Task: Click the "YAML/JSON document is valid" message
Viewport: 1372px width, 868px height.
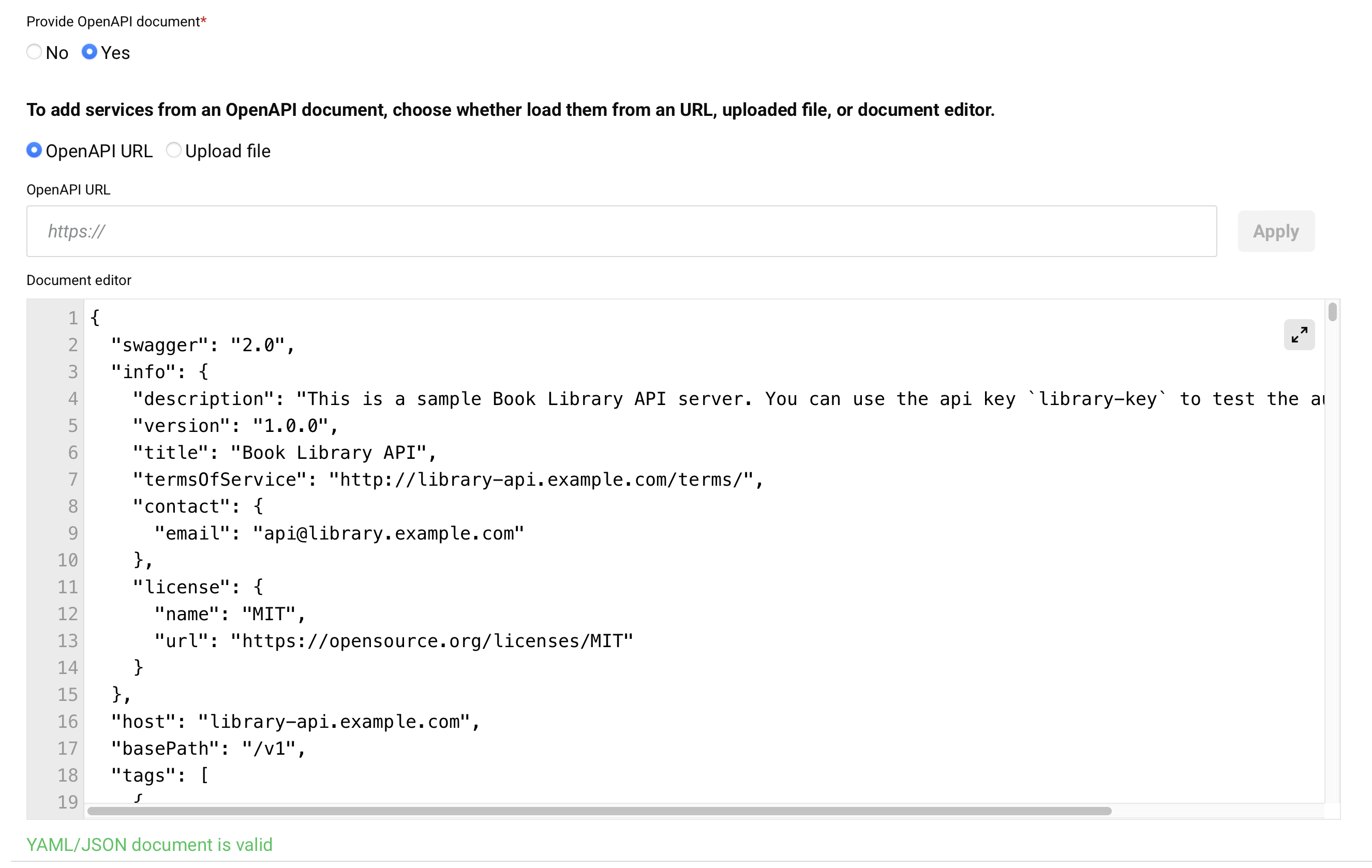Action: click(x=150, y=845)
